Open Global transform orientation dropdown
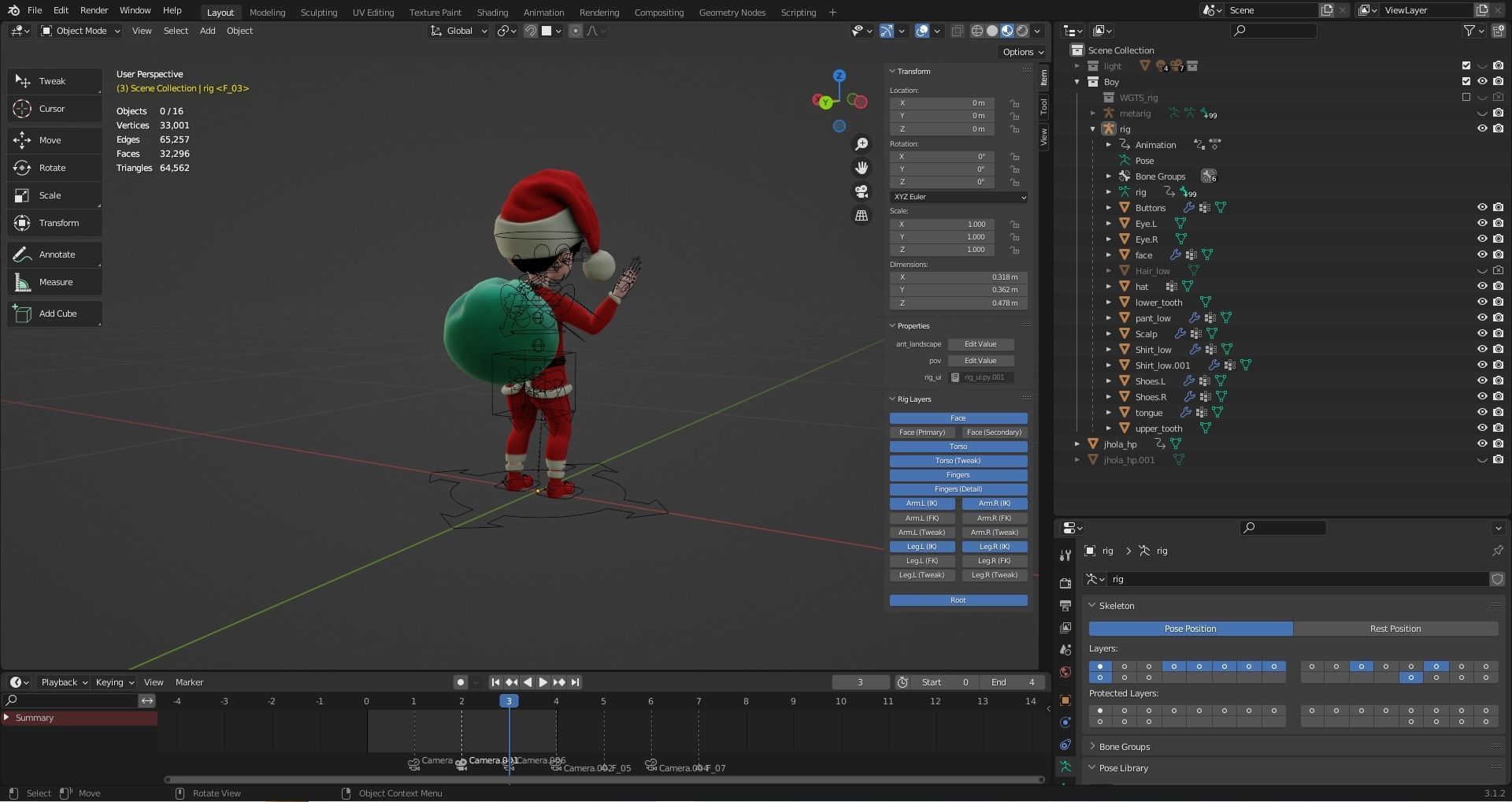 (459, 31)
